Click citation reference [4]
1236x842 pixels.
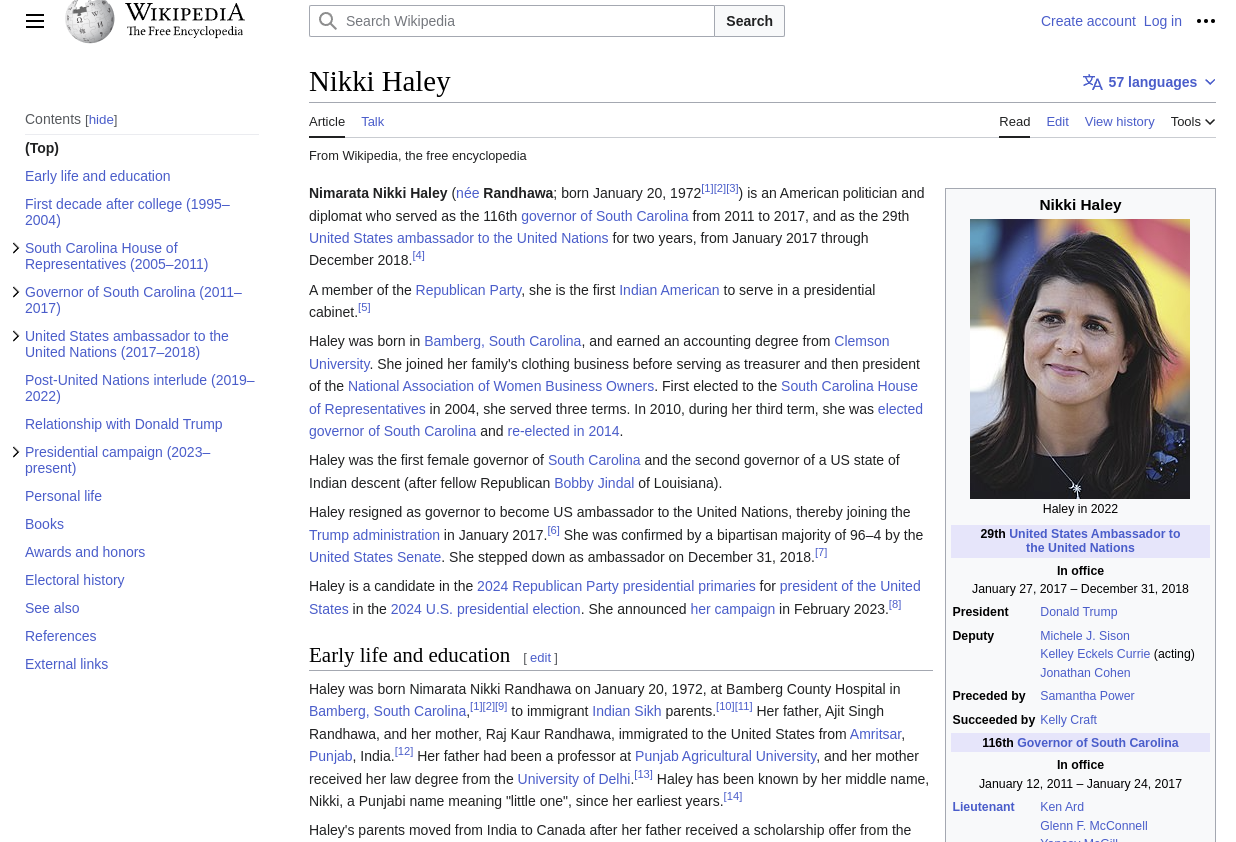tap(419, 255)
